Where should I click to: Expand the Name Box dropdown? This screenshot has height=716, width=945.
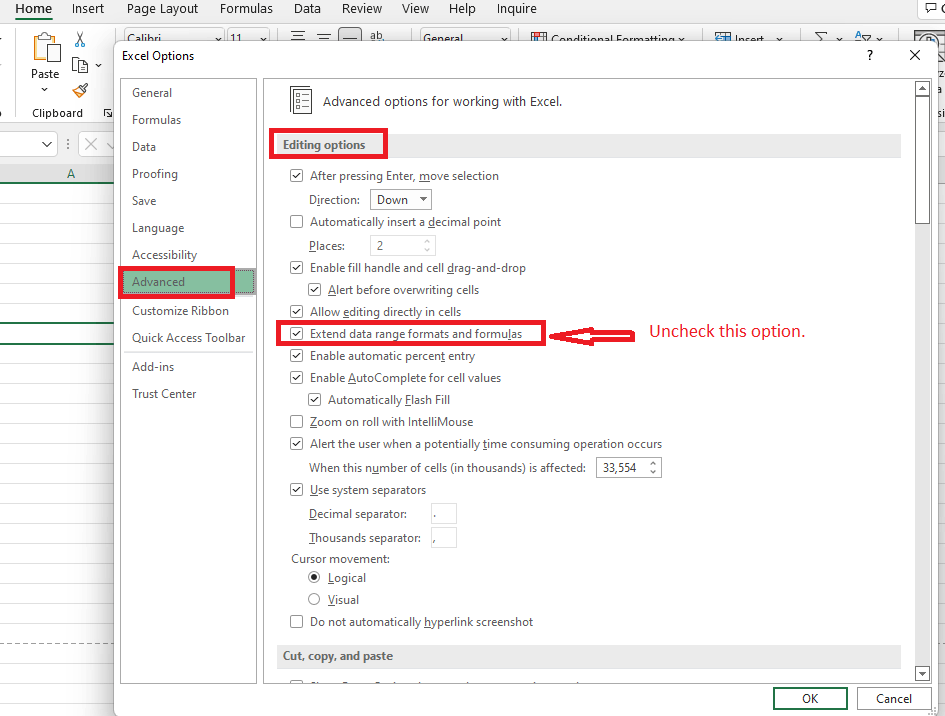pyautogui.click(x=46, y=144)
